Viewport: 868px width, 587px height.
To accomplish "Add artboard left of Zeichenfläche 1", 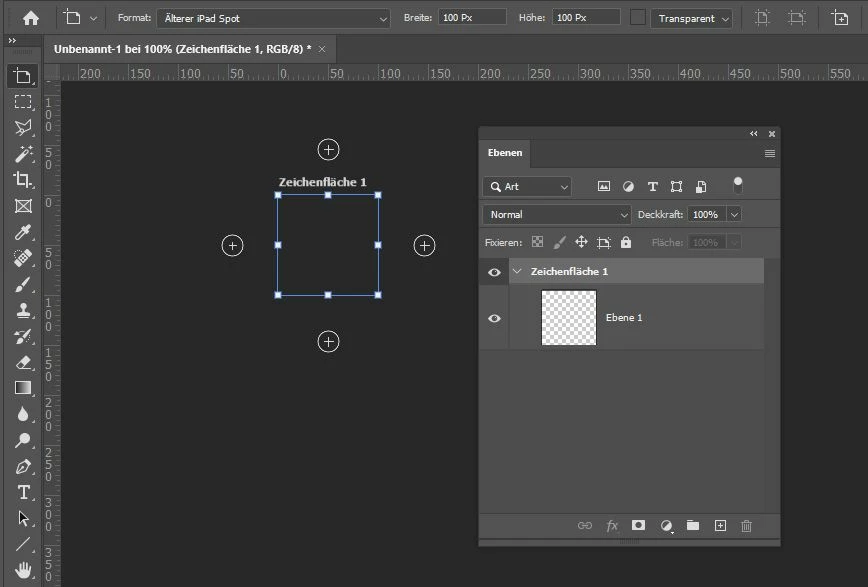I will pyautogui.click(x=232, y=245).
